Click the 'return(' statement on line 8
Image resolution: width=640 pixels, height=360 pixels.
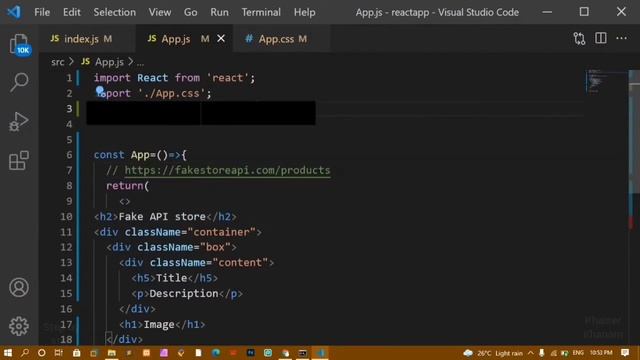pyautogui.click(x=127, y=186)
